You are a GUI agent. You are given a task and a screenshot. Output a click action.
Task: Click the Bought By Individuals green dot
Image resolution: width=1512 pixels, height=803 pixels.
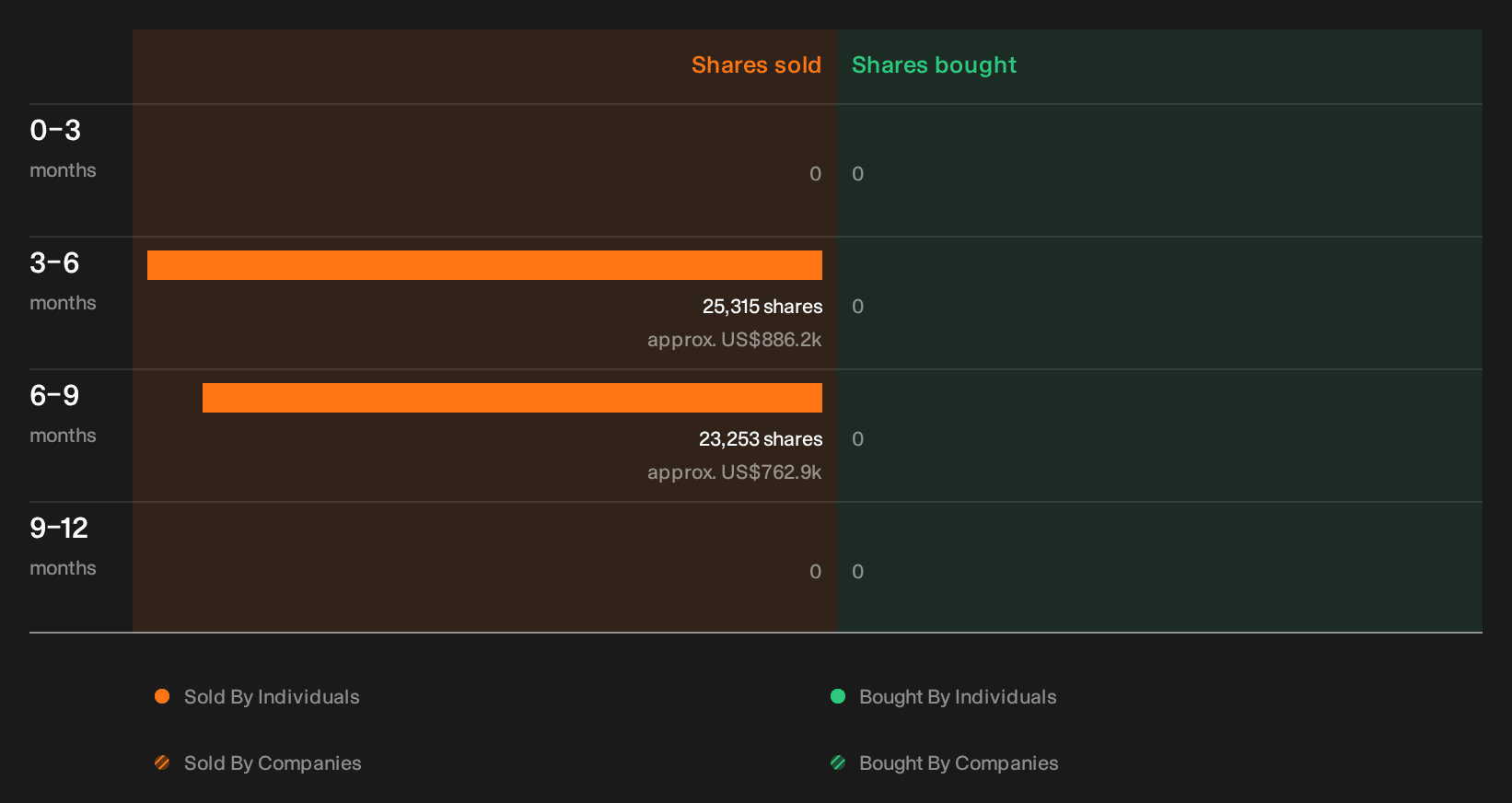click(838, 696)
